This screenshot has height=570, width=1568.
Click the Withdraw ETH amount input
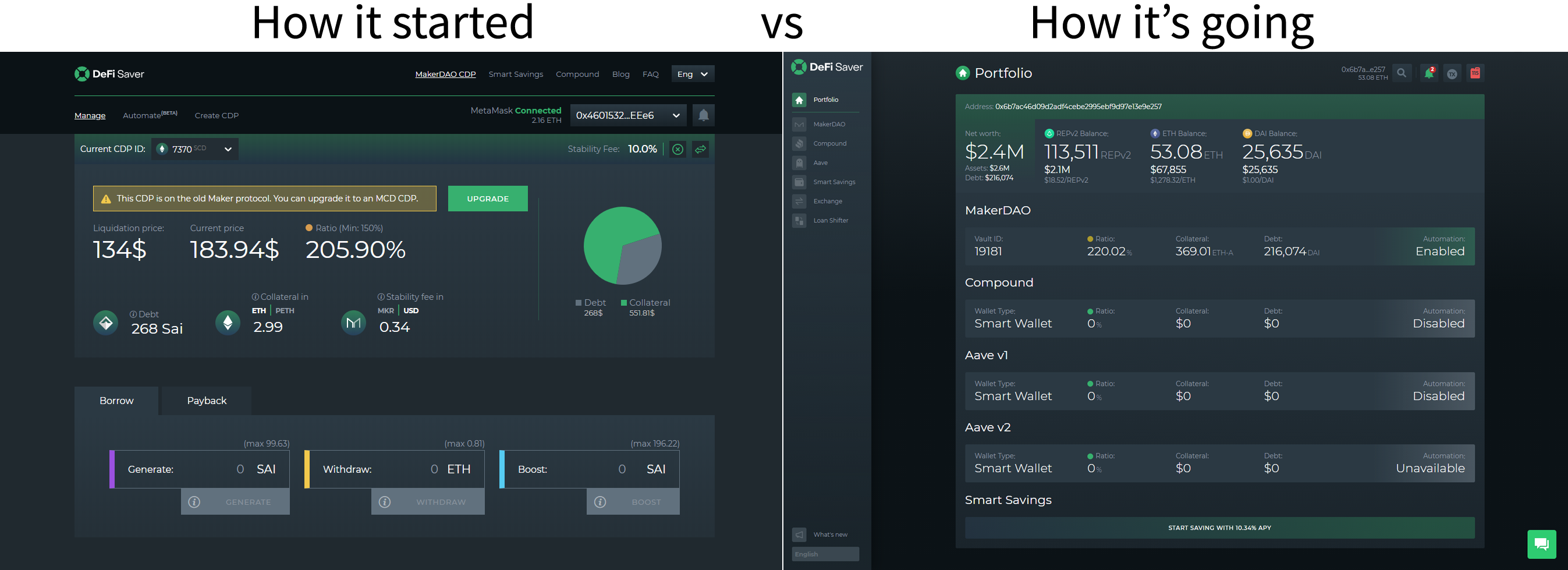(395, 469)
